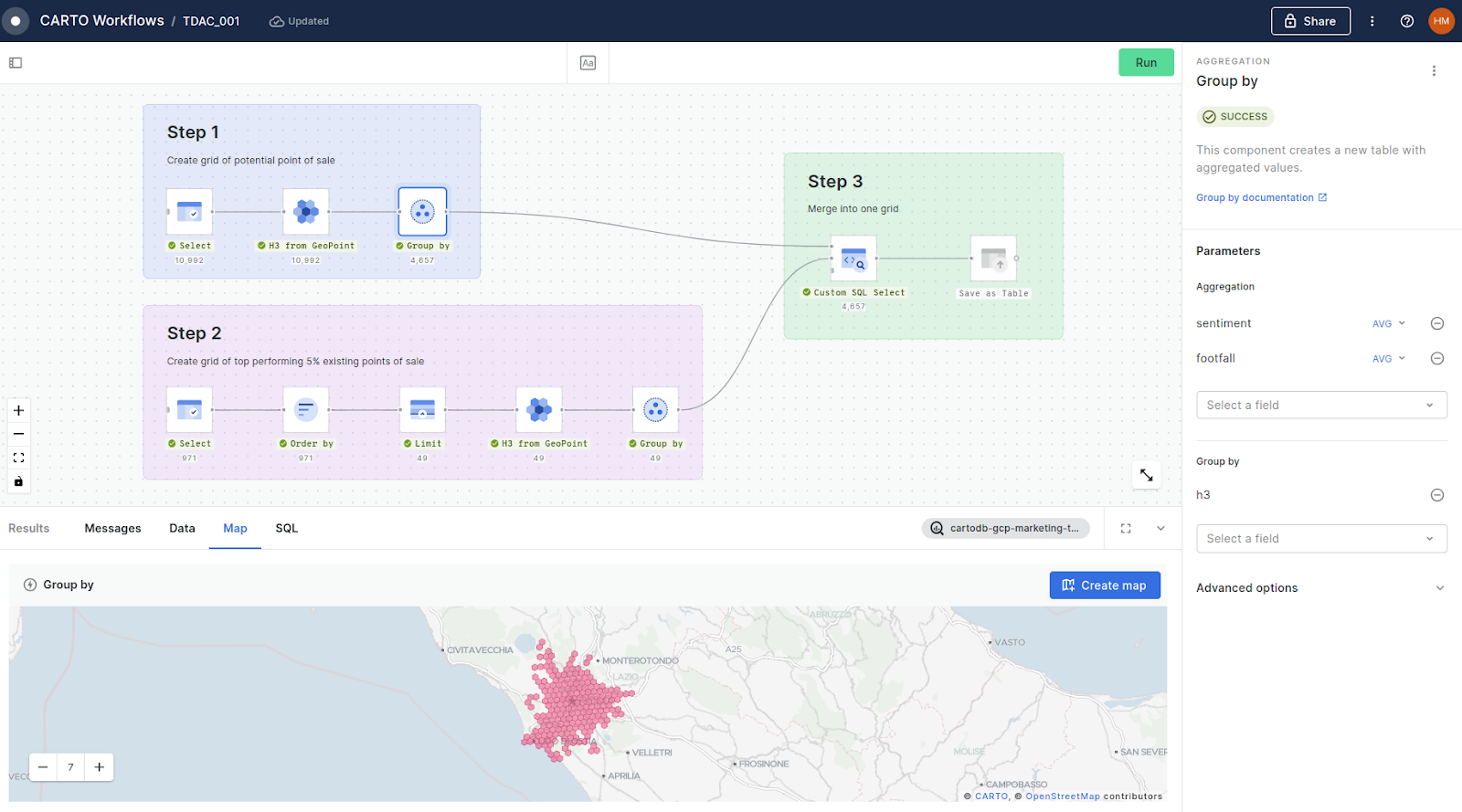This screenshot has width=1462, height=812.
Task: Open Group by component options menu
Action: point(1434,70)
